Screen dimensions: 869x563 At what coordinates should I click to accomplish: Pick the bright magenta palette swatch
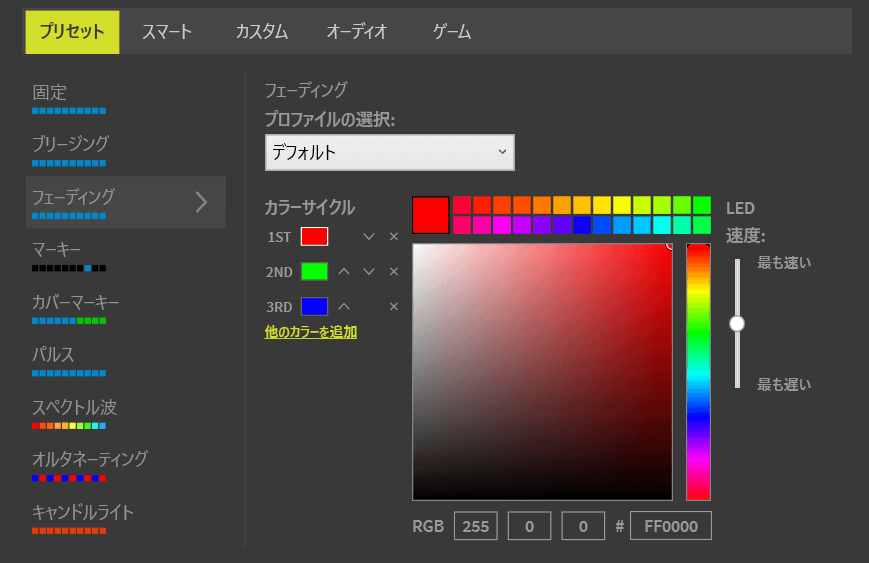[x=502, y=225]
